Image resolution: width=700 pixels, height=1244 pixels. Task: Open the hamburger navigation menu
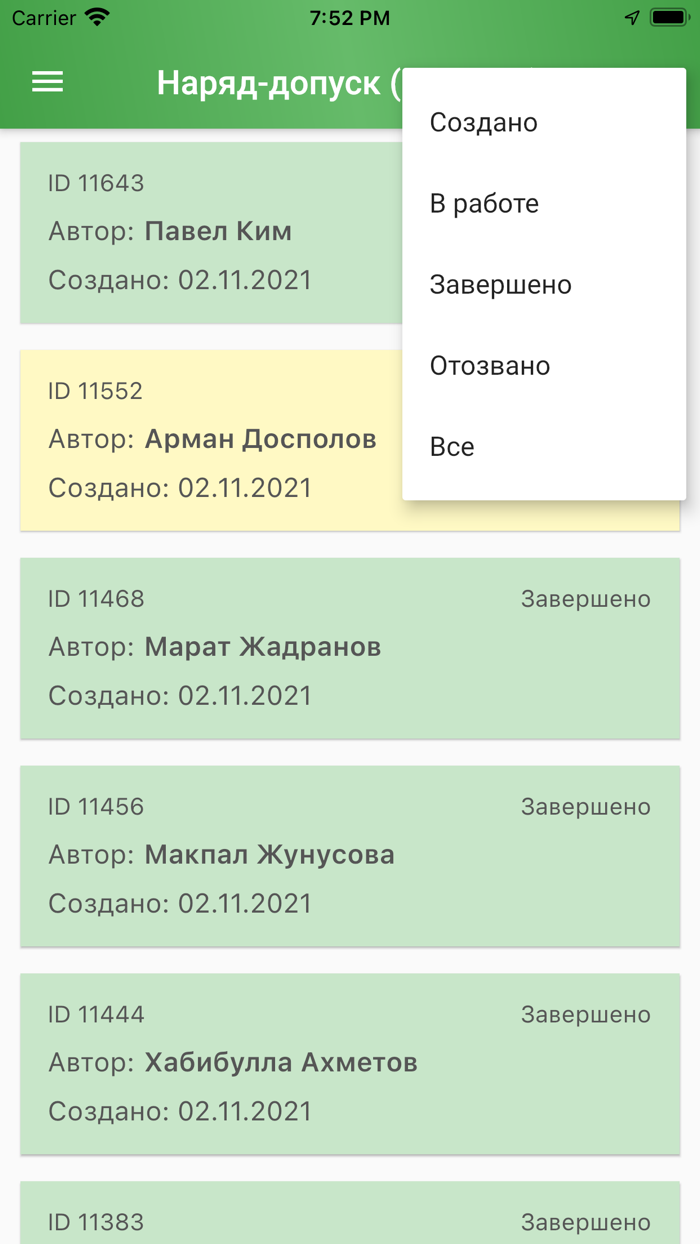coord(46,82)
